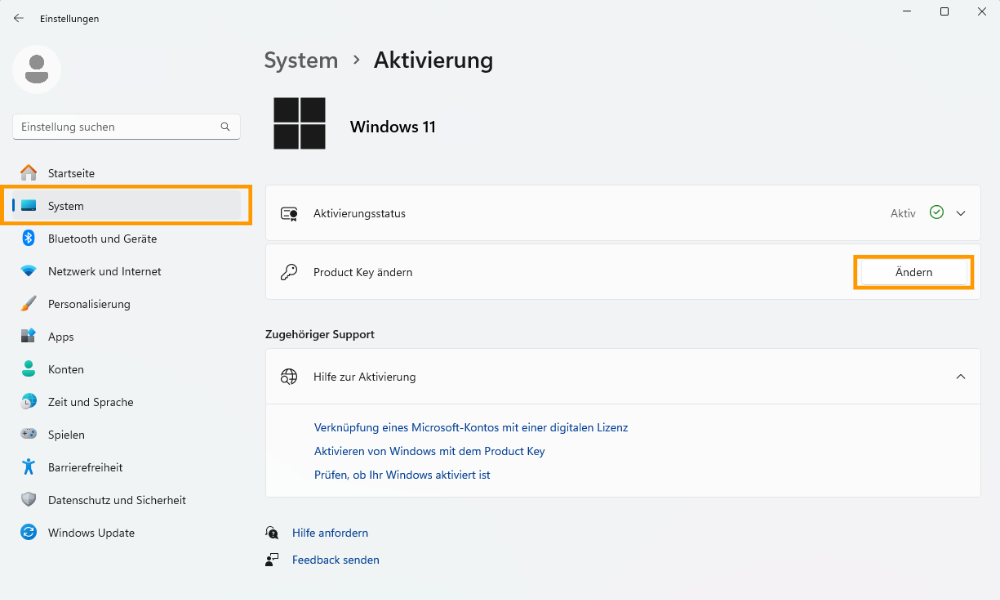Click the Apps icon in sidebar

(x=28, y=336)
